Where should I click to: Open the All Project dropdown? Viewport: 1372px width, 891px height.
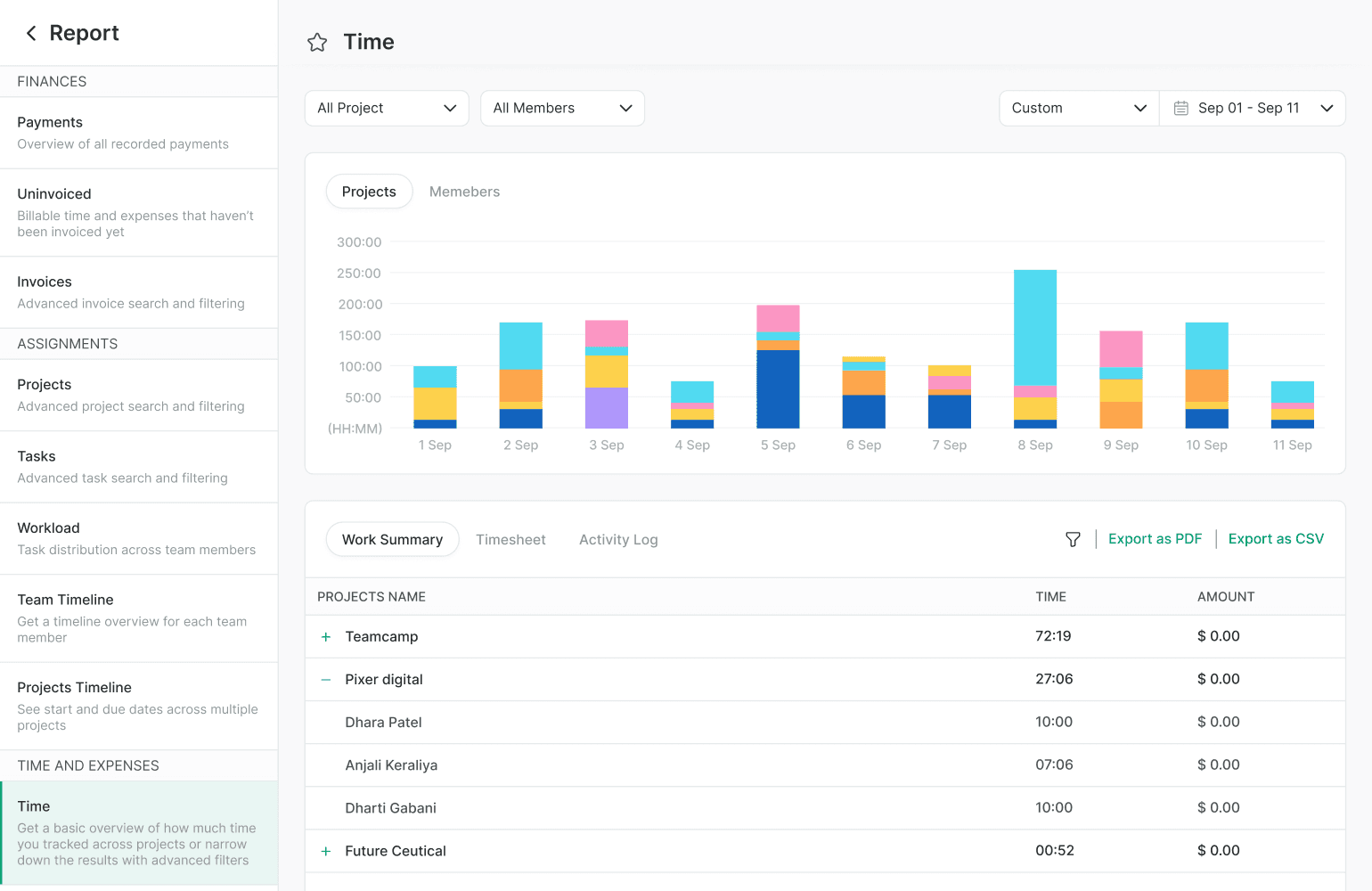click(x=387, y=108)
